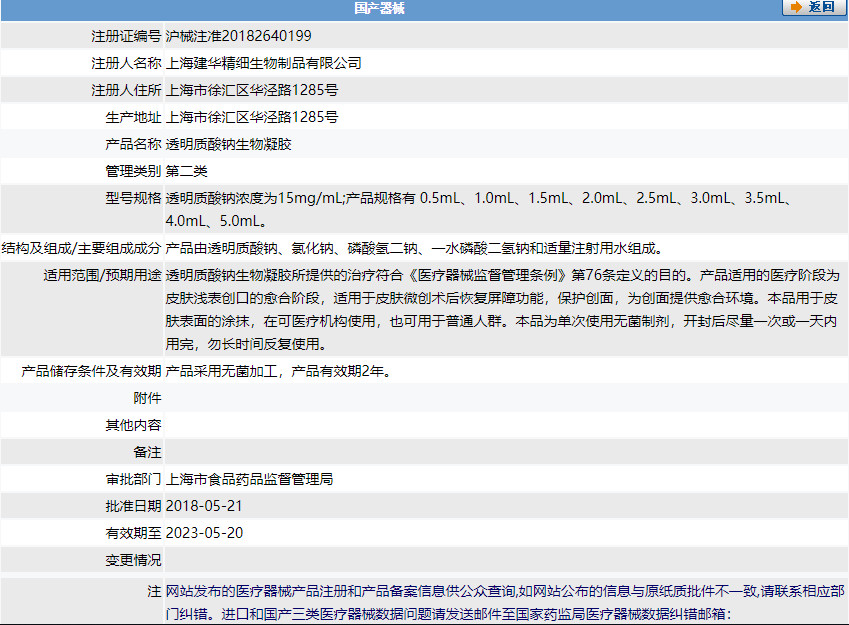Click the 附件 row label
This screenshot has height=625, width=849.
(x=147, y=398)
